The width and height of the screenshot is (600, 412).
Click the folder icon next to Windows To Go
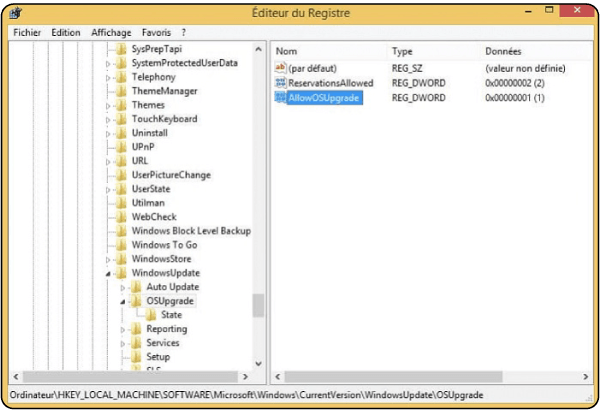(x=121, y=245)
